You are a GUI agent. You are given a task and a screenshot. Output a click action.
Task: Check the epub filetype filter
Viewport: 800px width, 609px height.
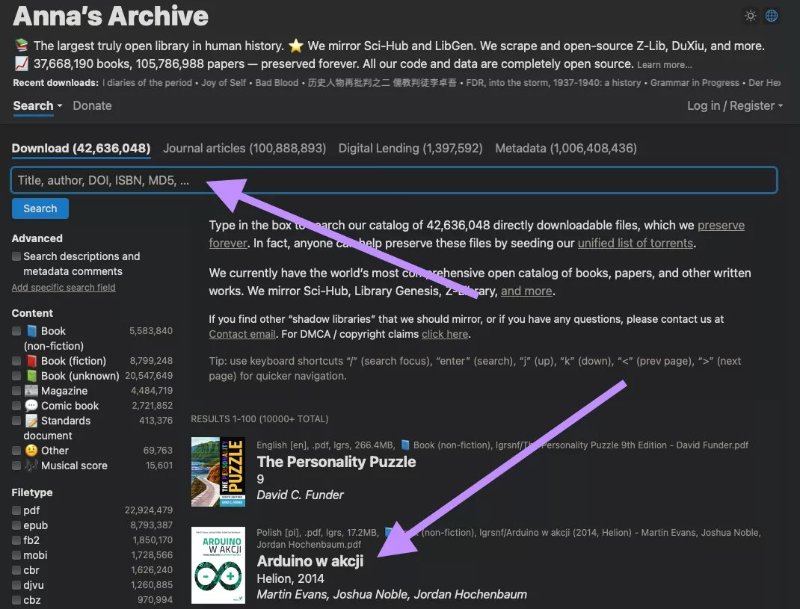point(16,525)
